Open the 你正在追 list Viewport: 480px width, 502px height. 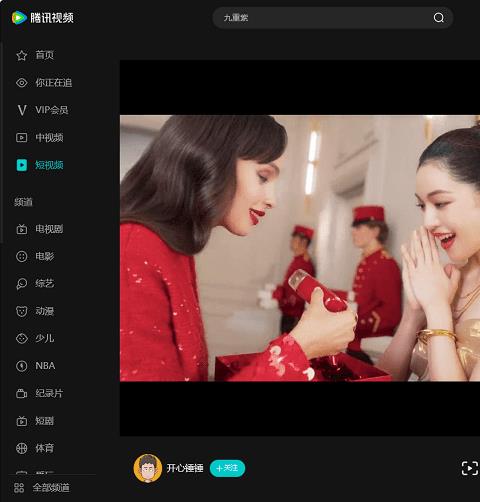54,83
